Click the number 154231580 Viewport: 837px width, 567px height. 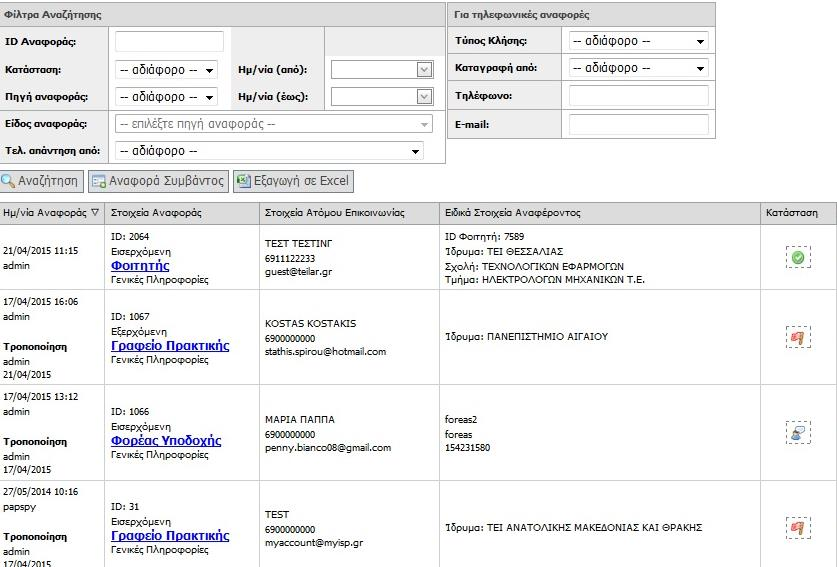[467, 448]
